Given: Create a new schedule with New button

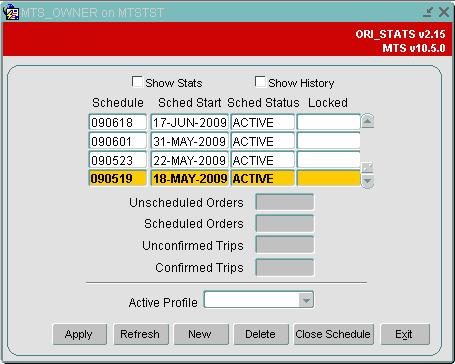Looking at the screenshot, I should 201,334.
